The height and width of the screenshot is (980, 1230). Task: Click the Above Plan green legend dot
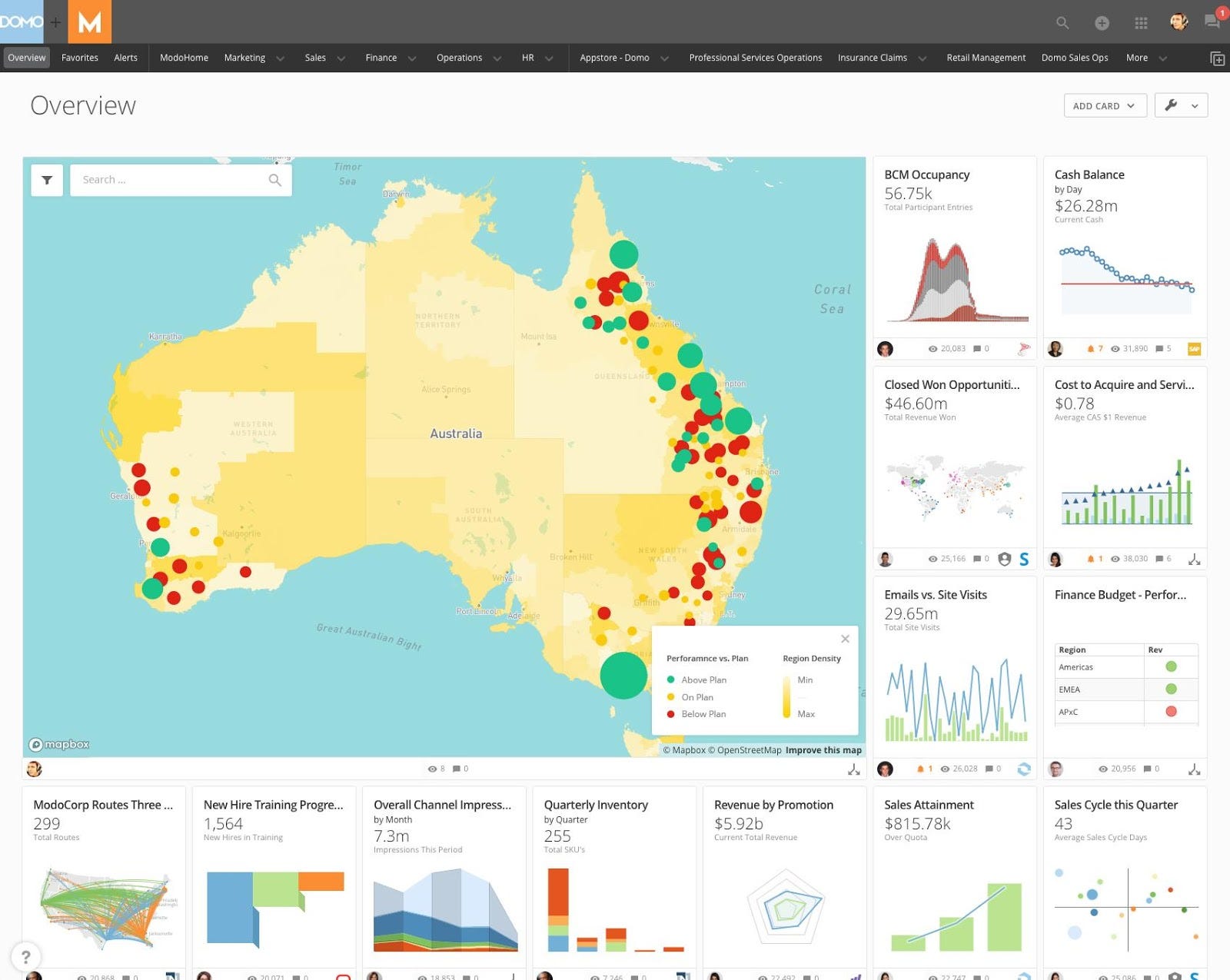pos(670,679)
